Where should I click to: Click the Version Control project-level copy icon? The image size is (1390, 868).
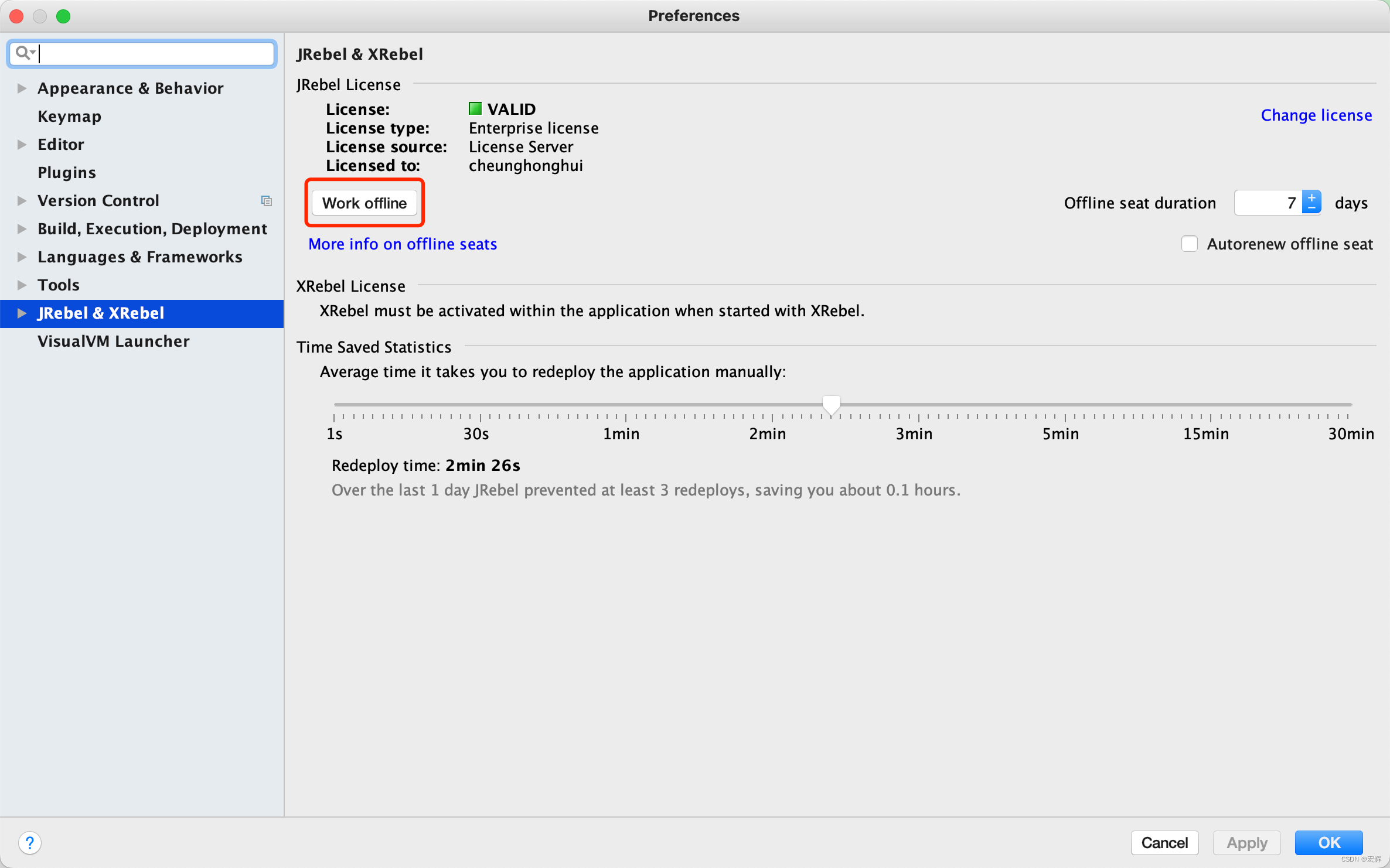click(267, 201)
